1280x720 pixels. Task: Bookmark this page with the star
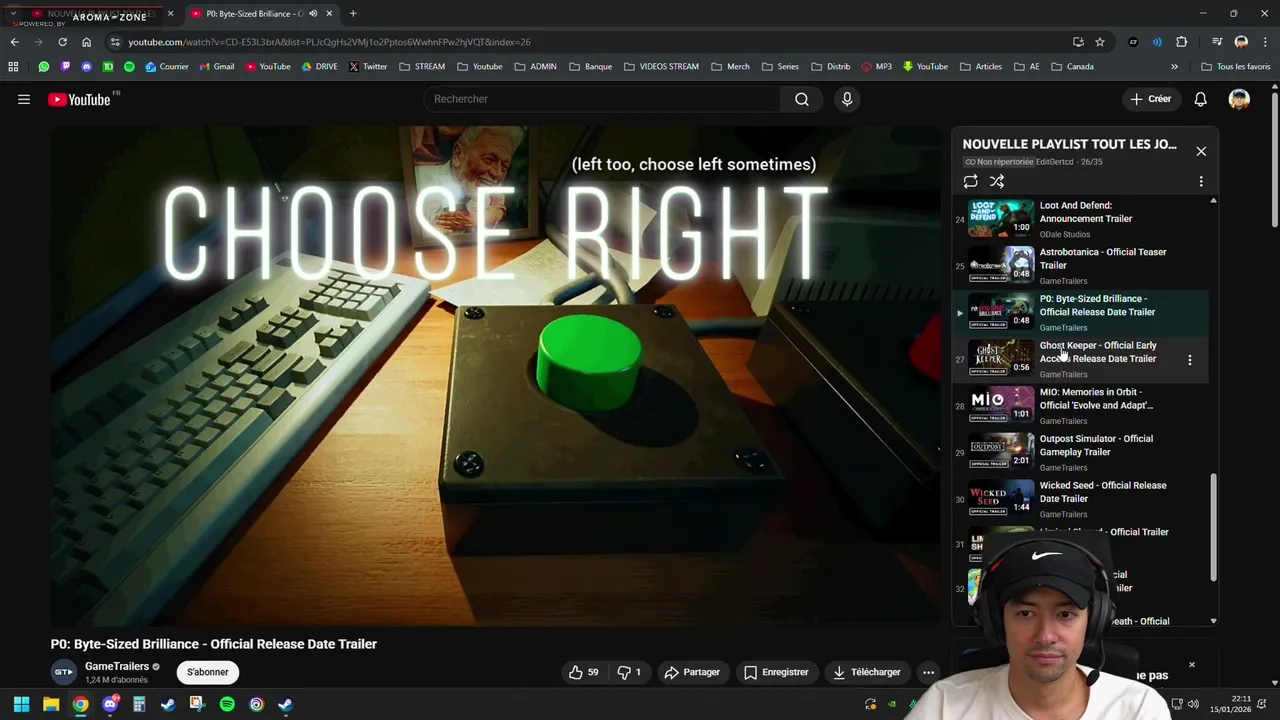pos(1100,42)
